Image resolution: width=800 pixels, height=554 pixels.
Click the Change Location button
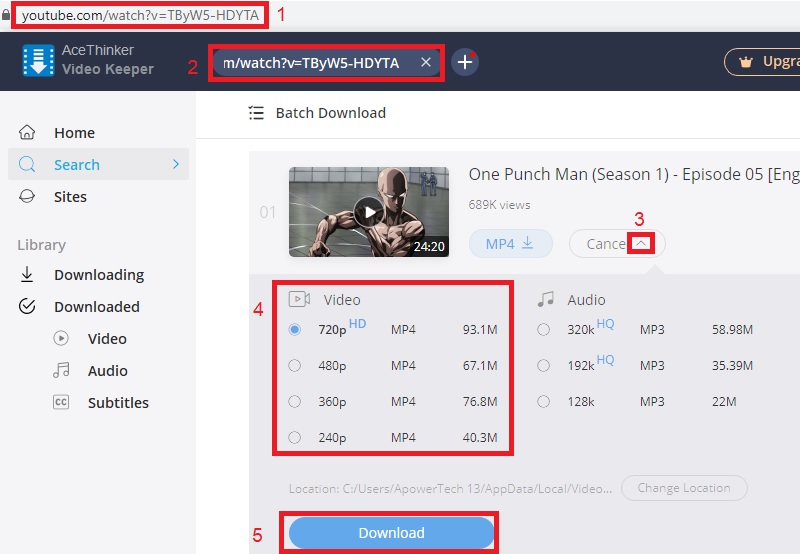(x=684, y=488)
